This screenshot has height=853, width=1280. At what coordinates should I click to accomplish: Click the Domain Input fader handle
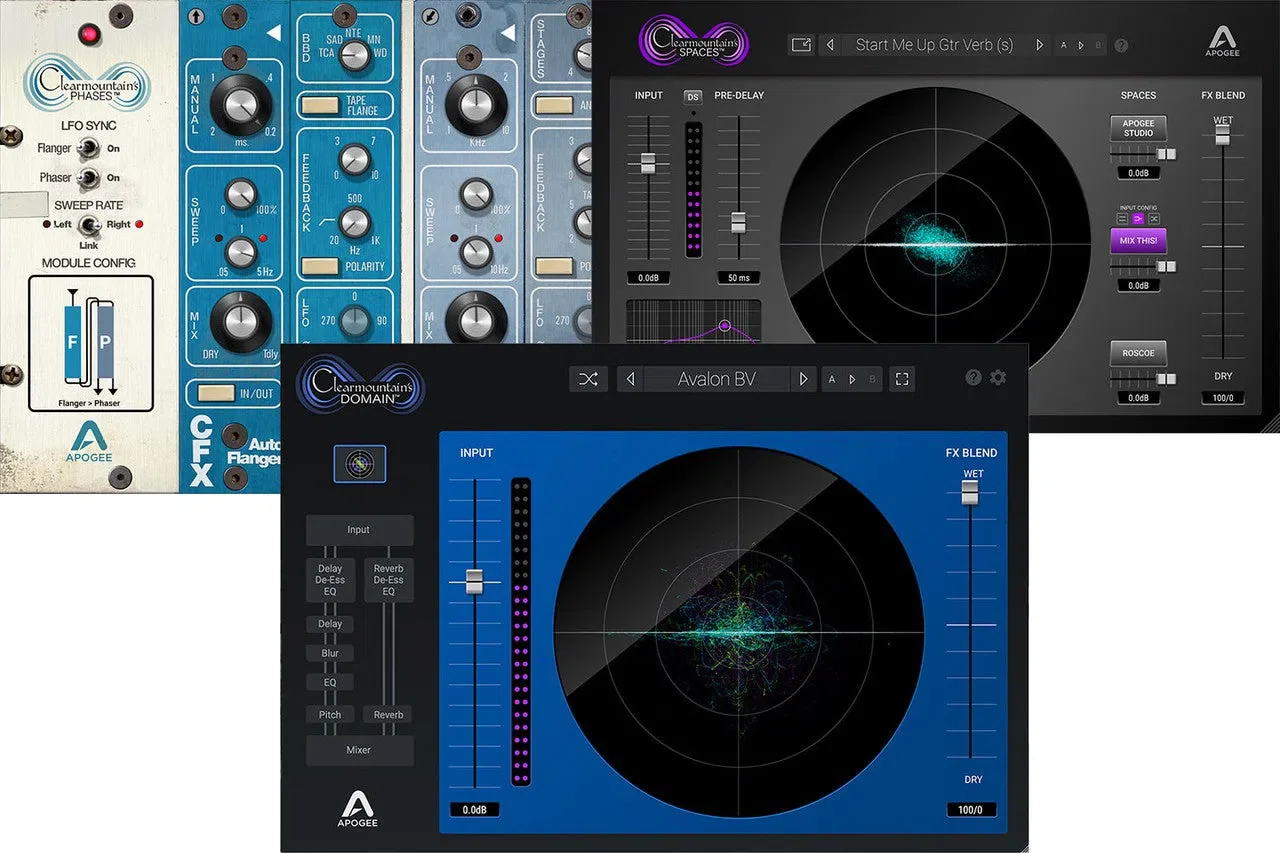474,581
